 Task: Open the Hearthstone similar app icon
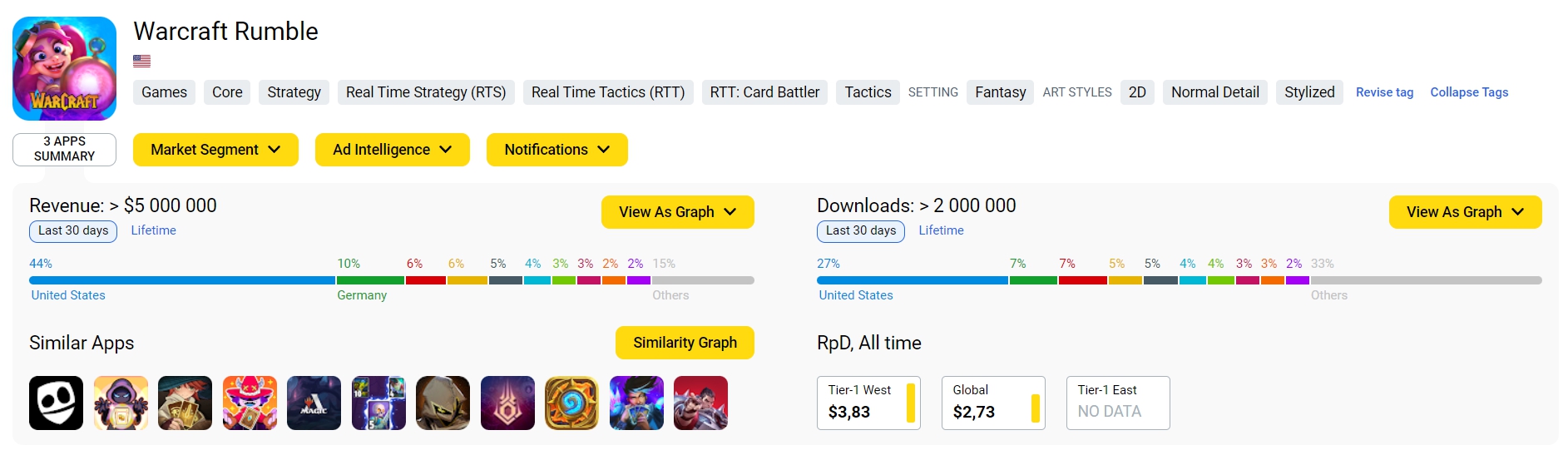(x=571, y=403)
